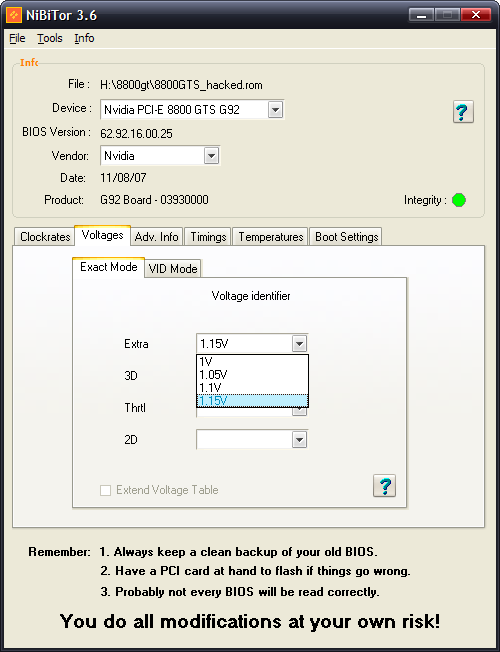This screenshot has width=500, height=652.
Task: Open the File menu
Action: 17,38
